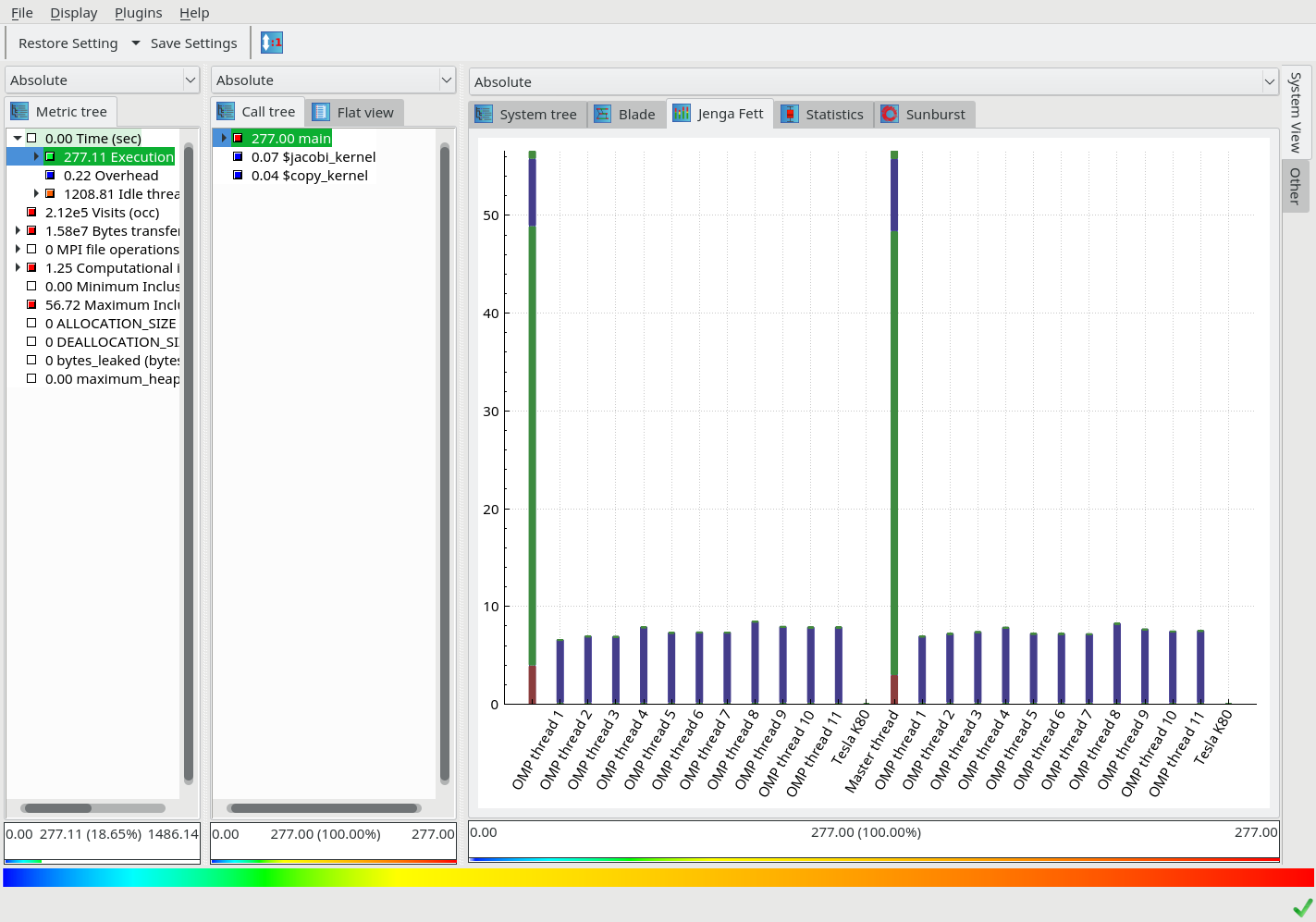Open the Plugins menu
The image size is (1316, 922).
139,13
